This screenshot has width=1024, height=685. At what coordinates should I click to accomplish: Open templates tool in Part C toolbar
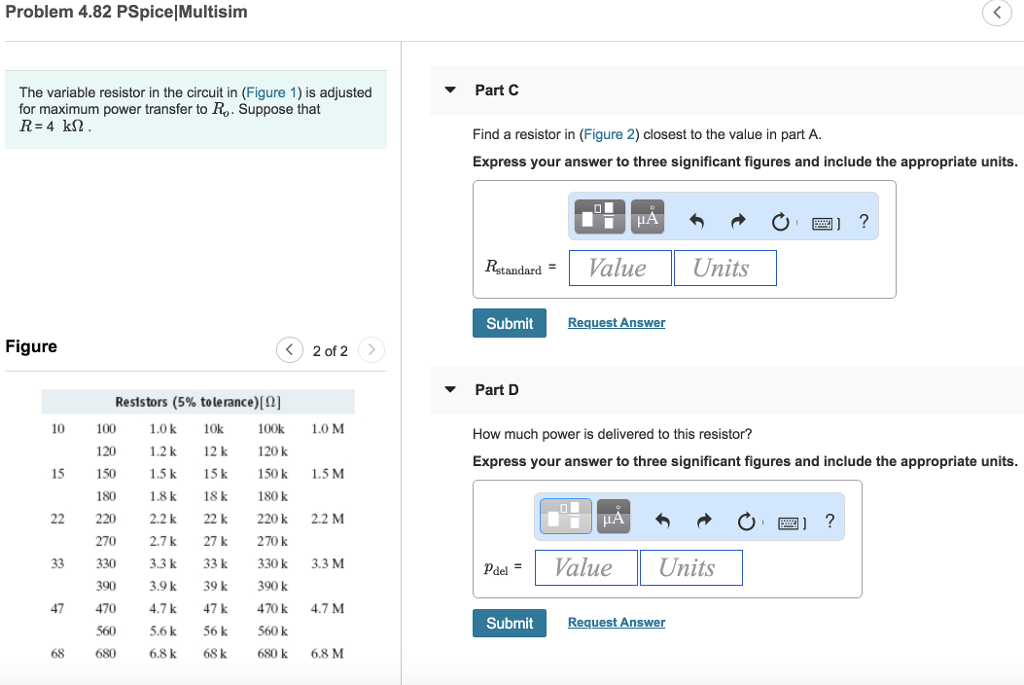point(600,216)
